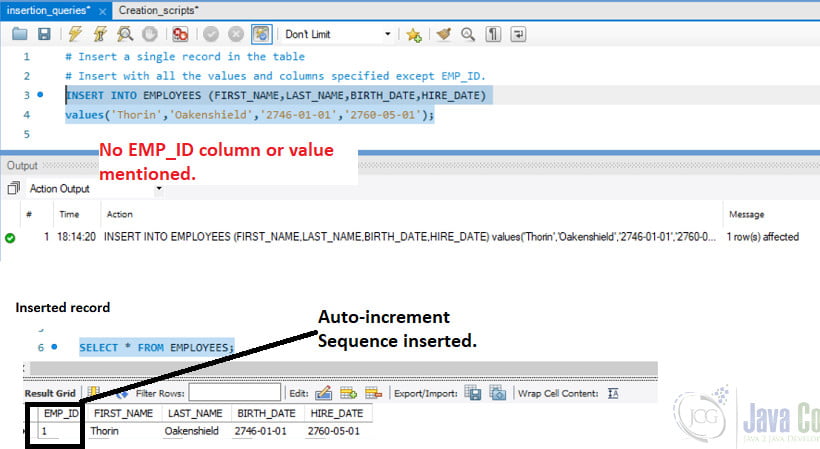
Task: Switch to the Creation_scripts tab
Action: point(158,10)
